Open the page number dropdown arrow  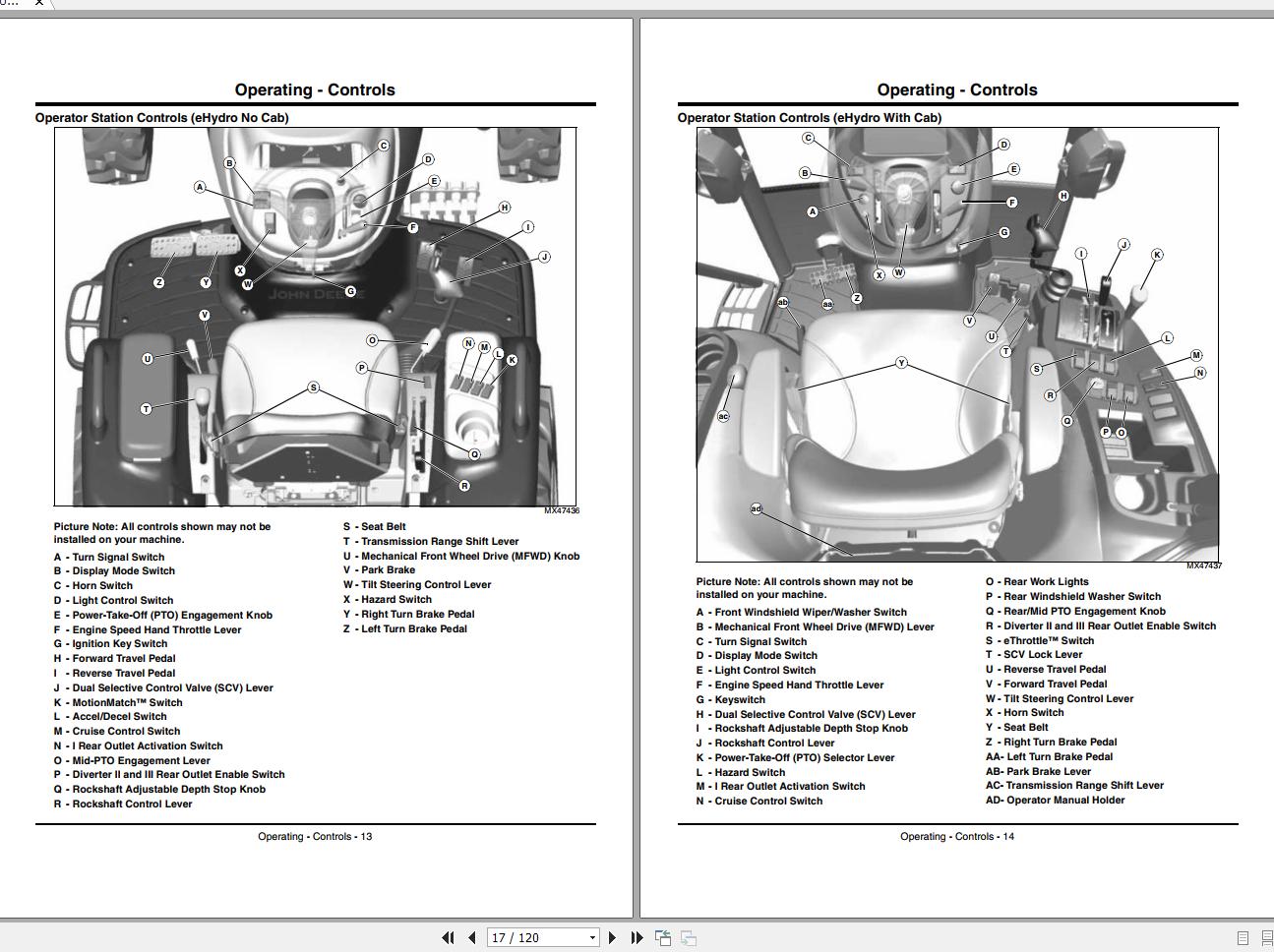[592, 938]
